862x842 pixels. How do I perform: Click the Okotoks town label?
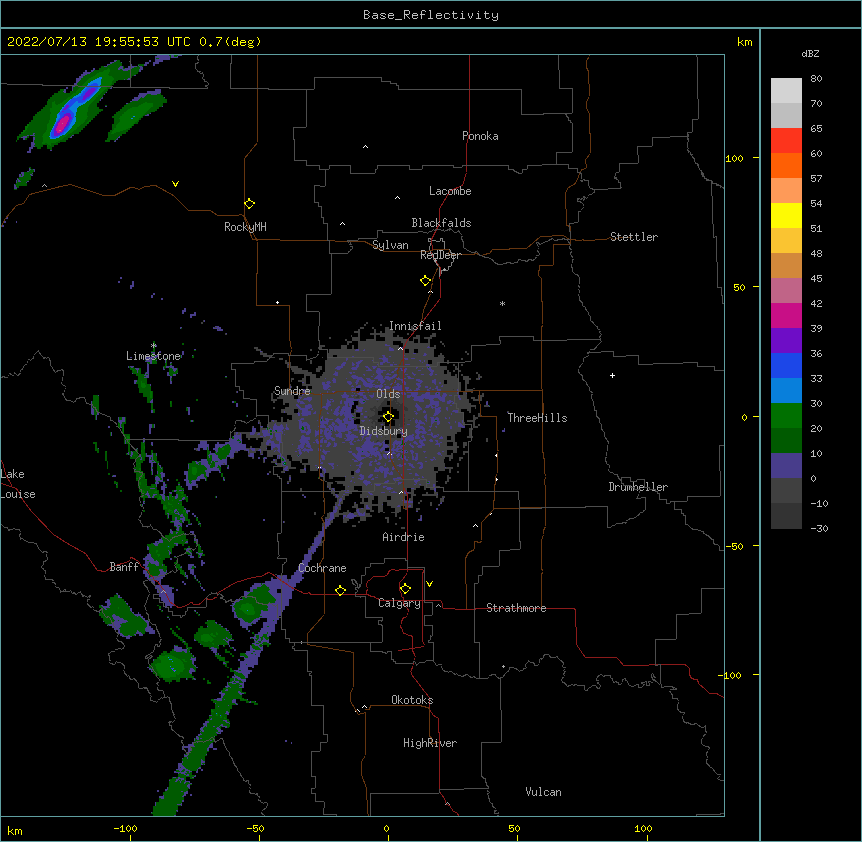[x=412, y=700]
